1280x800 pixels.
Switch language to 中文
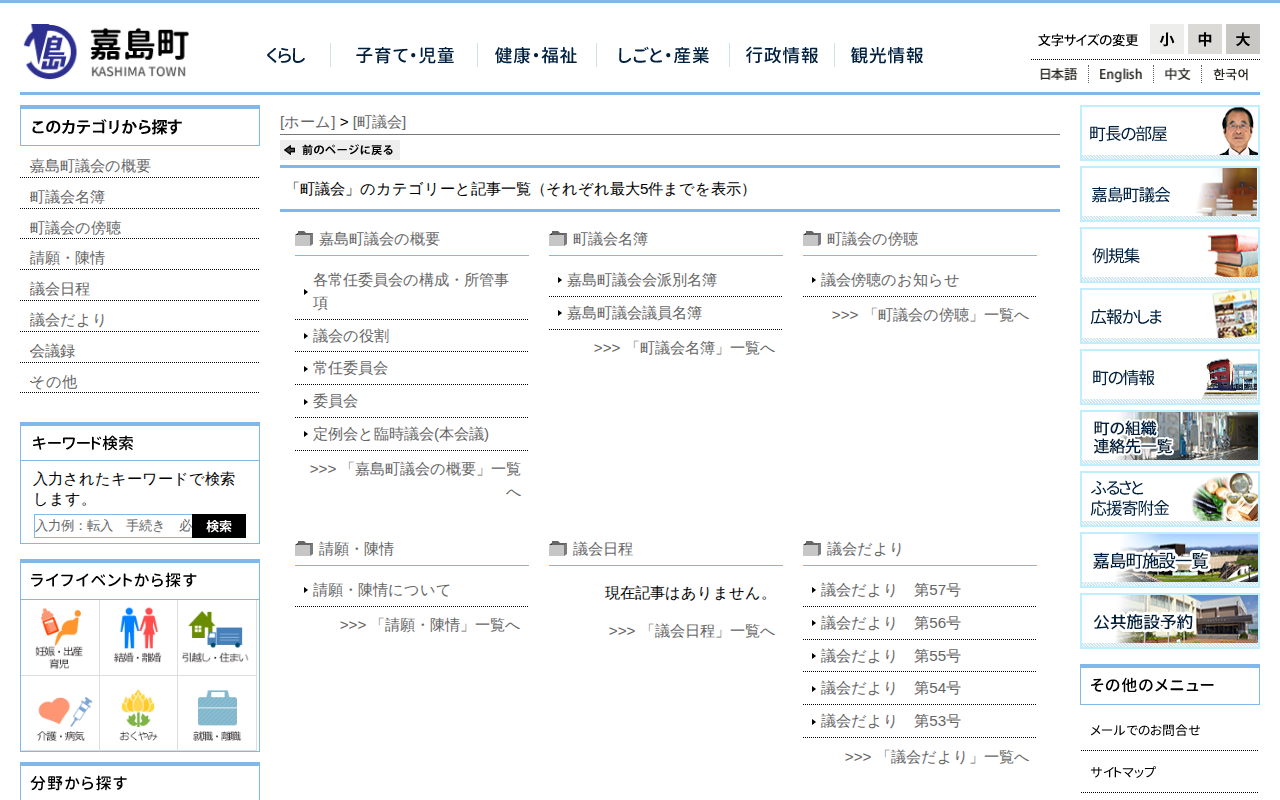[x=1177, y=74]
